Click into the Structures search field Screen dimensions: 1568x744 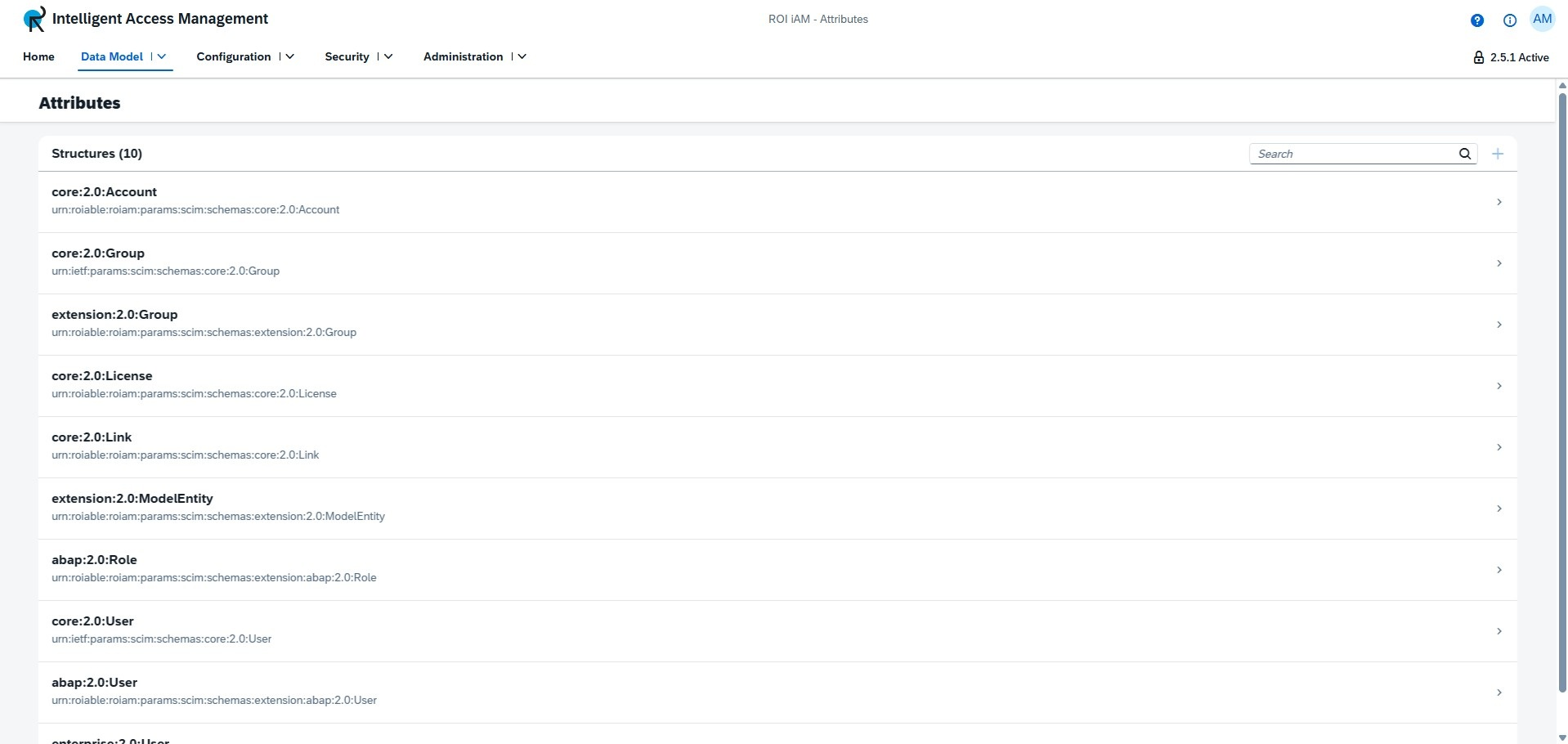coord(1353,154)
